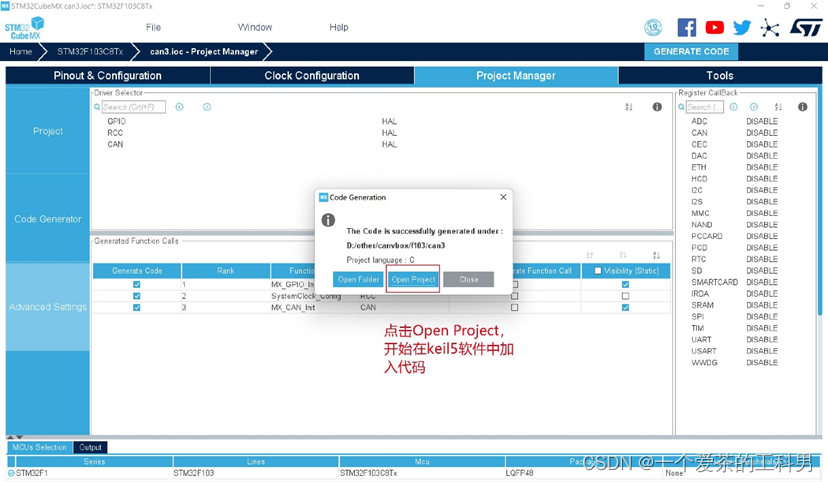Screen dimensions: 828x482
Task: Open the ST Facebook page icon
Action: tap(686, 27)
